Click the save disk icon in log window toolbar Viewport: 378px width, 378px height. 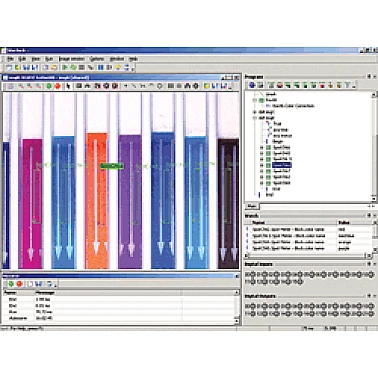tap(39, 284)
